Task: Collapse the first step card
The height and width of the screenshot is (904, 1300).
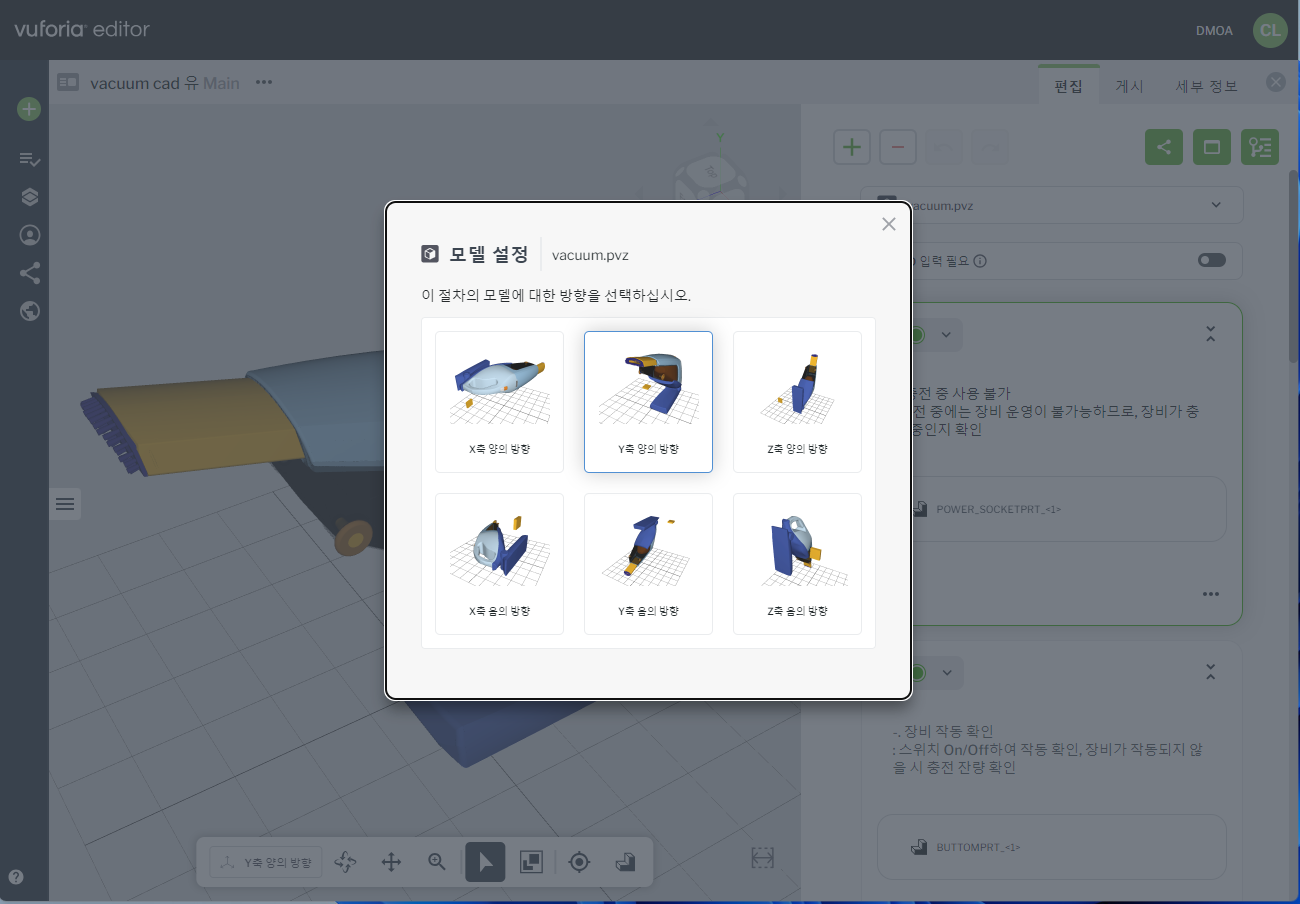Action: [1210, 334]
